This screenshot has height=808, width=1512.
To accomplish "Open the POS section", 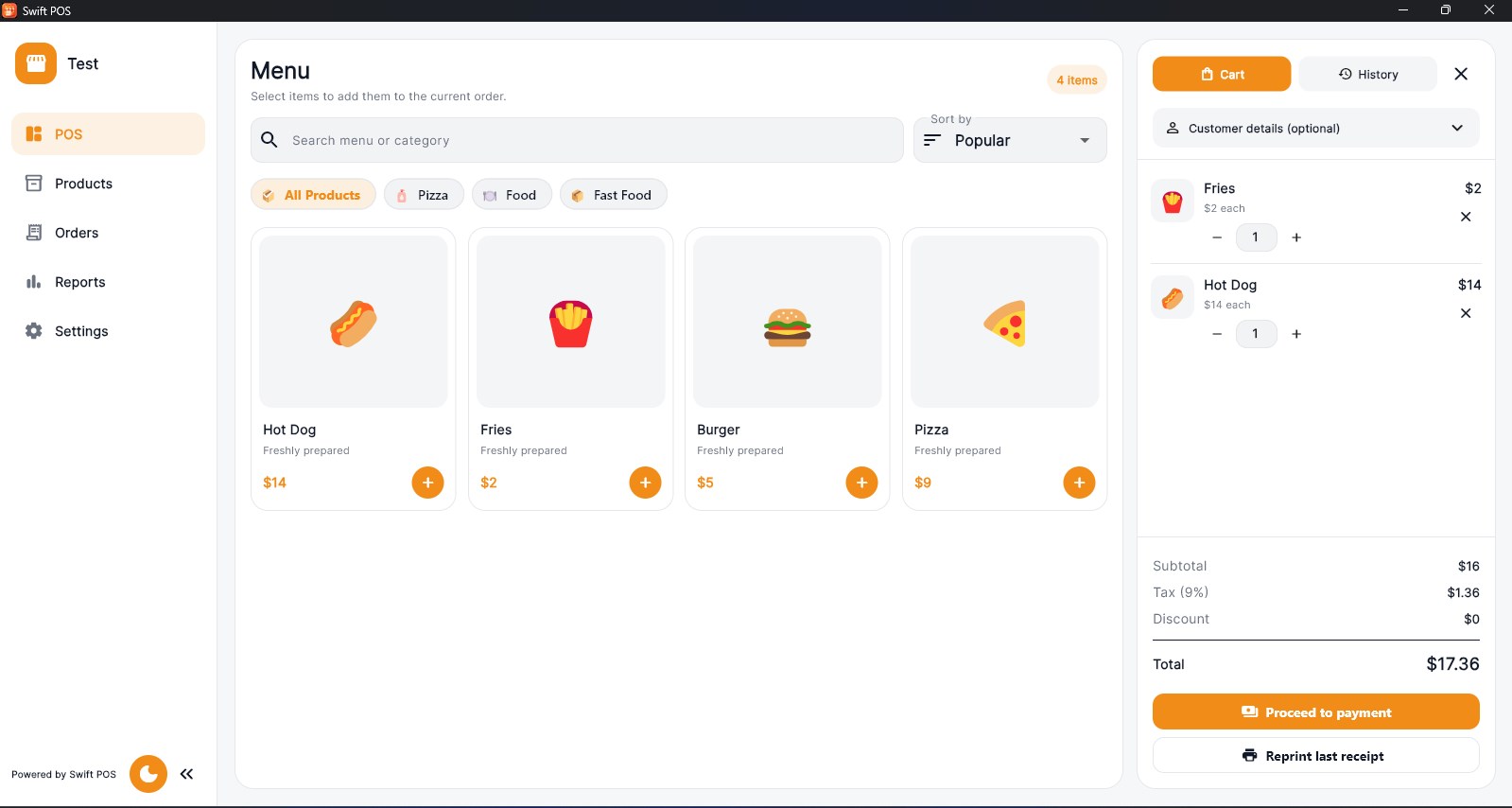I will pyautogui.click(x=108, y=134).
